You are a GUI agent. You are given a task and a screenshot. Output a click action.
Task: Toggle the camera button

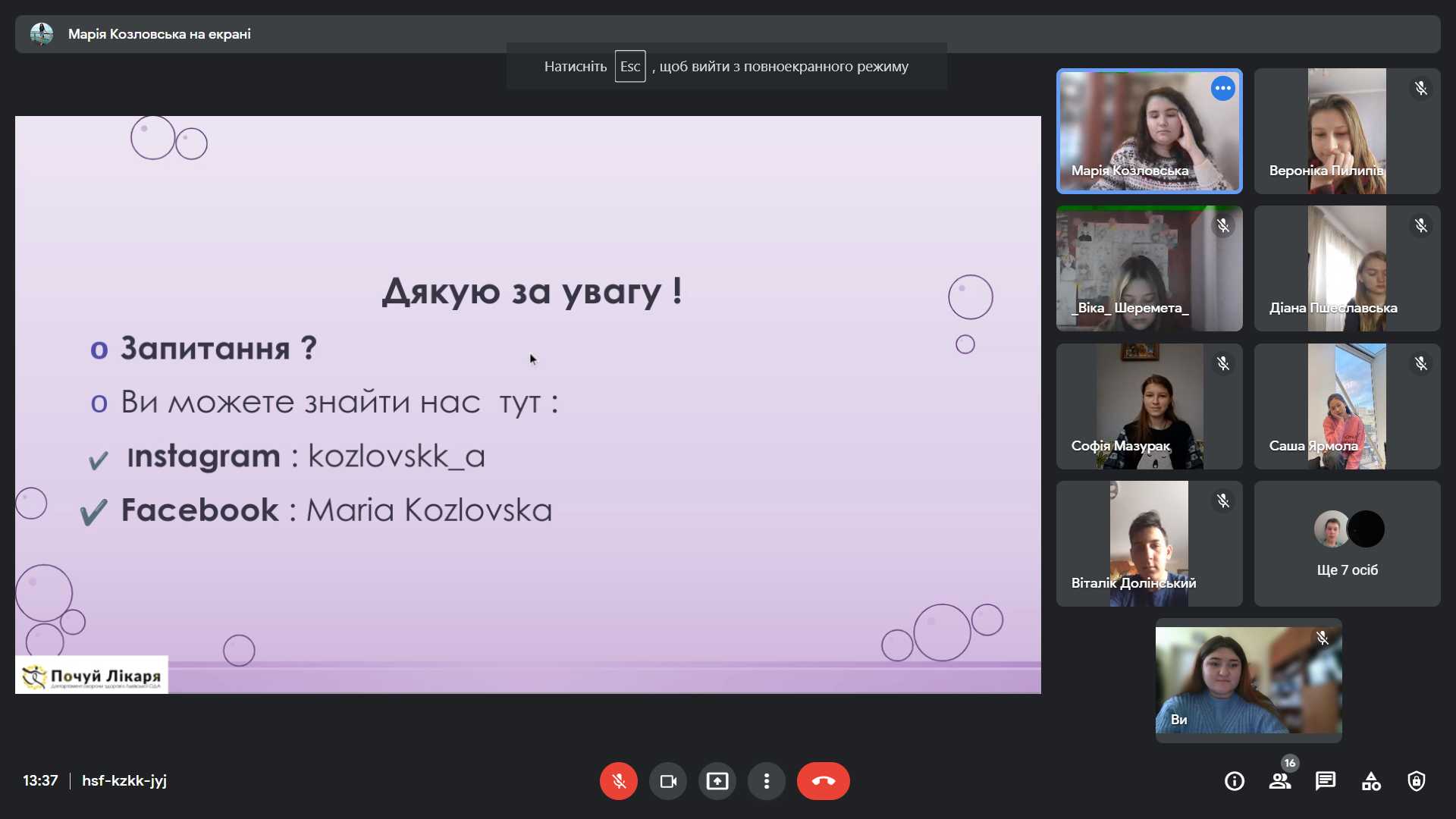(667, 781)
